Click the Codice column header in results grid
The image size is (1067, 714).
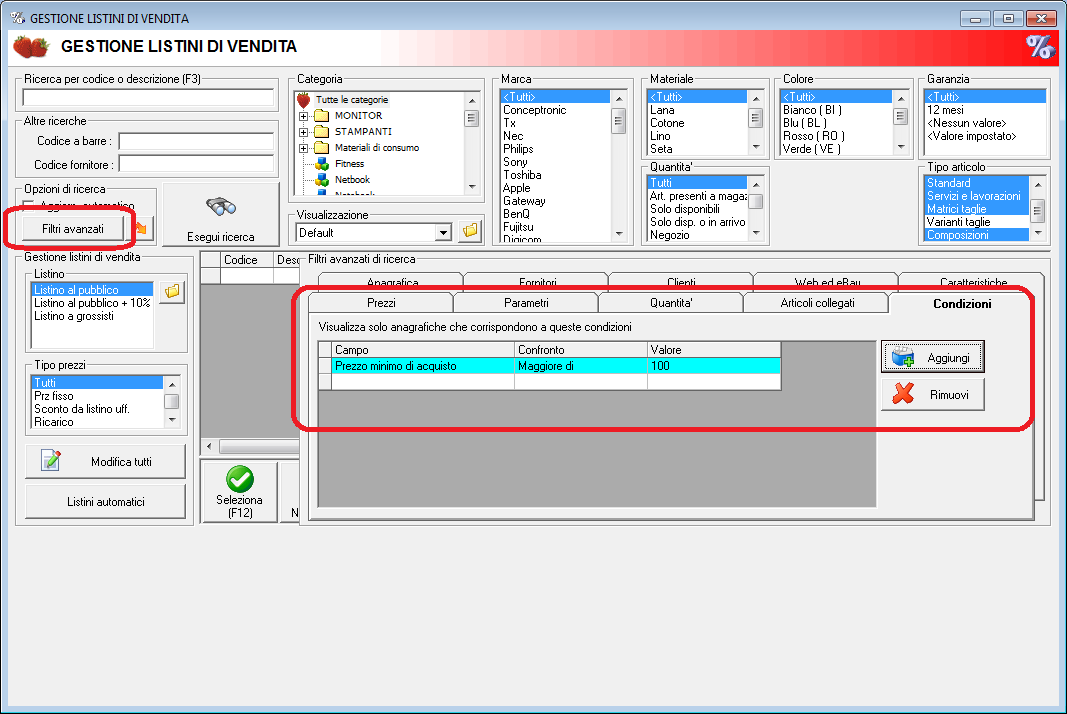[246, 259]
